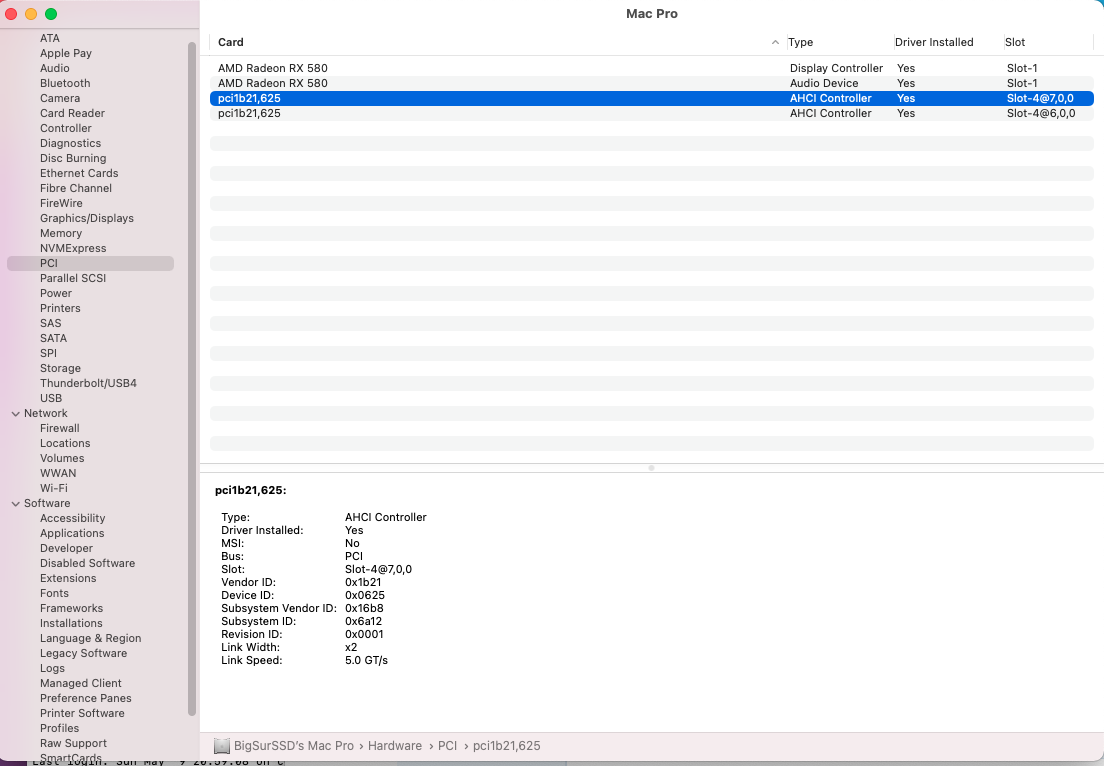
Task: Open Controller in the sidebar
Action: click(65, 128)
